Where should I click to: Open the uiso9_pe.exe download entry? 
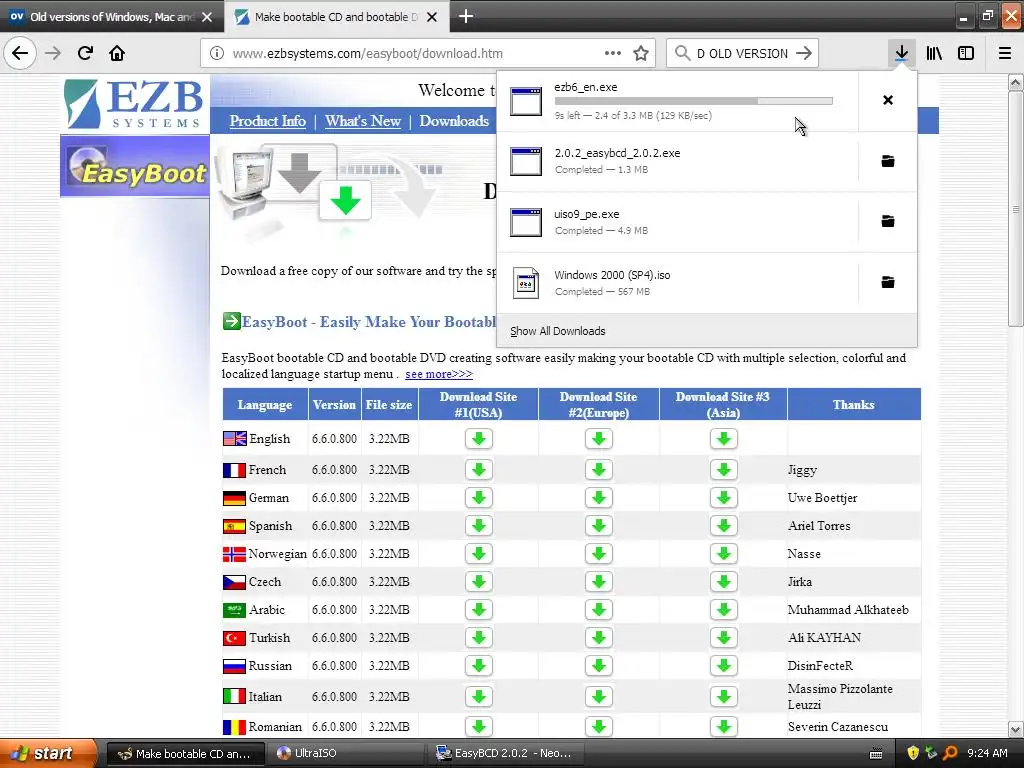pyautogui.click(x=677, y=221)
